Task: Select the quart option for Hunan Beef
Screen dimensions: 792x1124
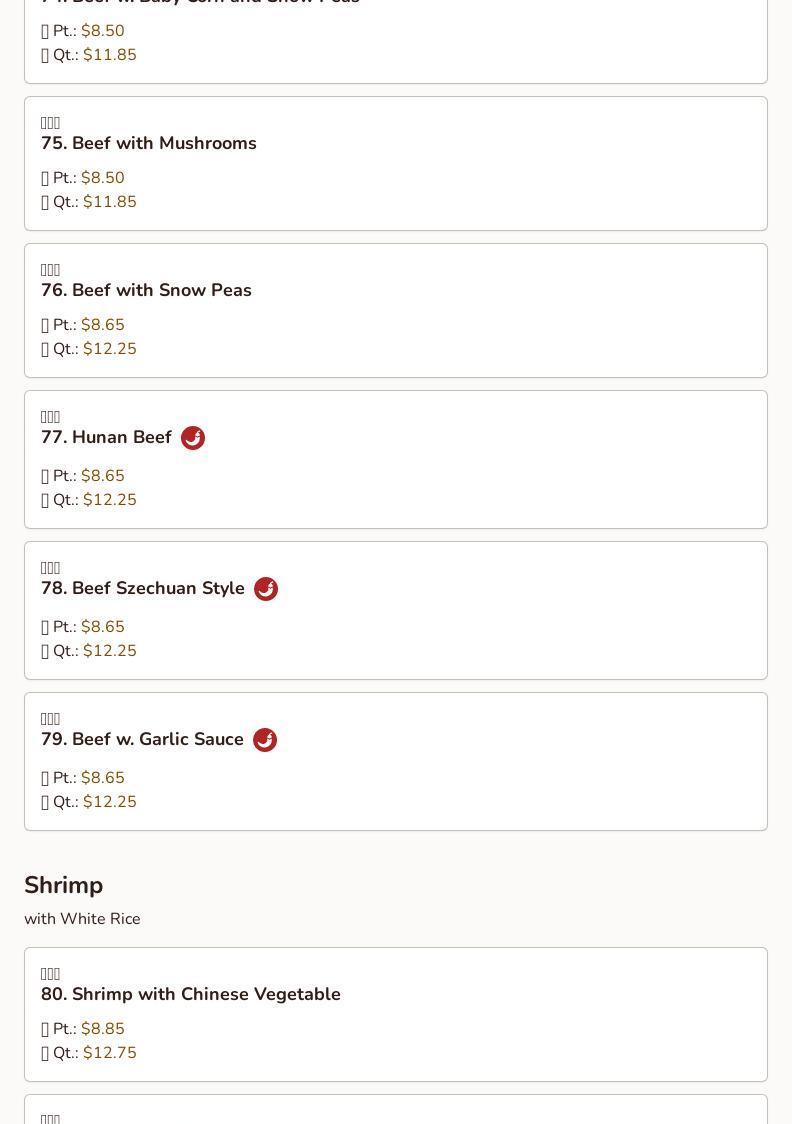Action: click(109, 500)
